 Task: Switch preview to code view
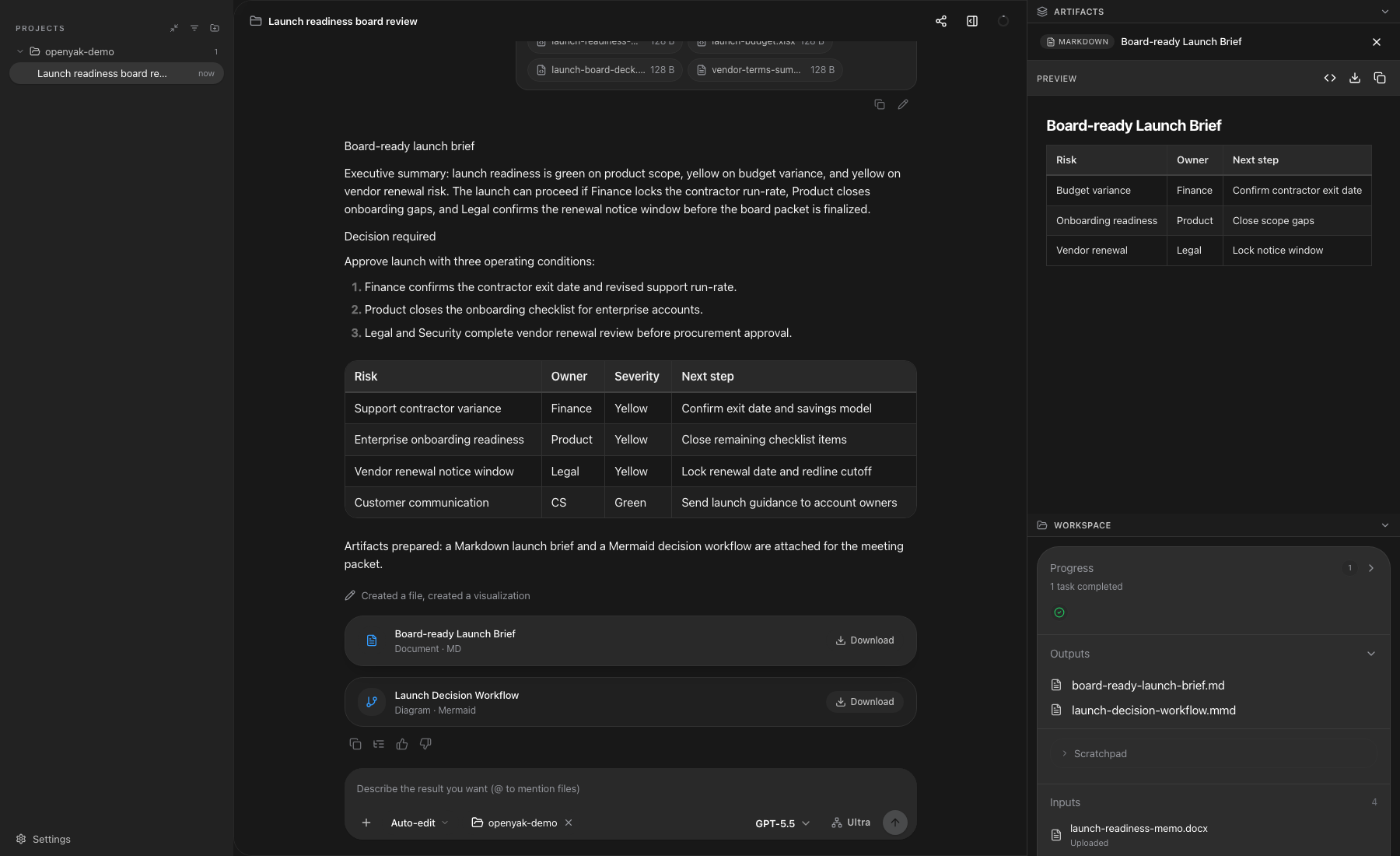coord(1330,78)
